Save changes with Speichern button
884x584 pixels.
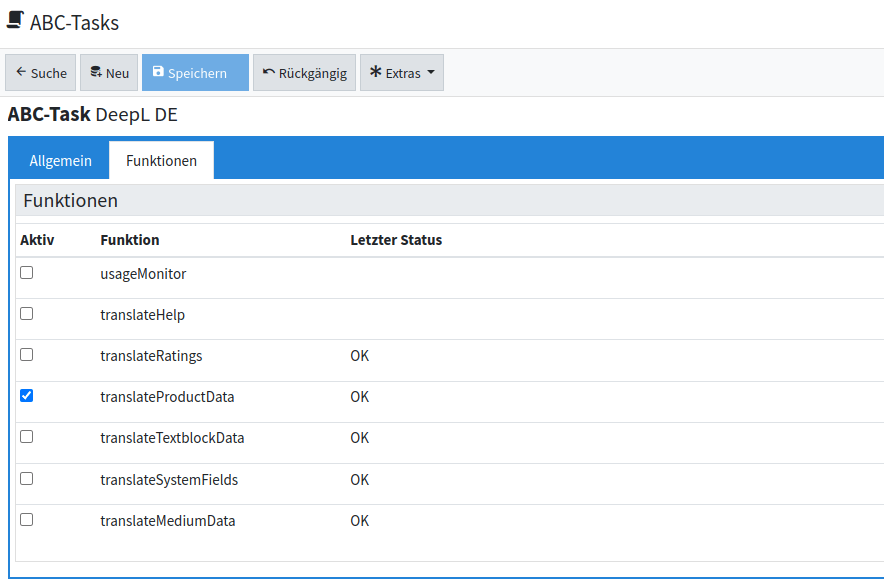(x=195, y=73)
